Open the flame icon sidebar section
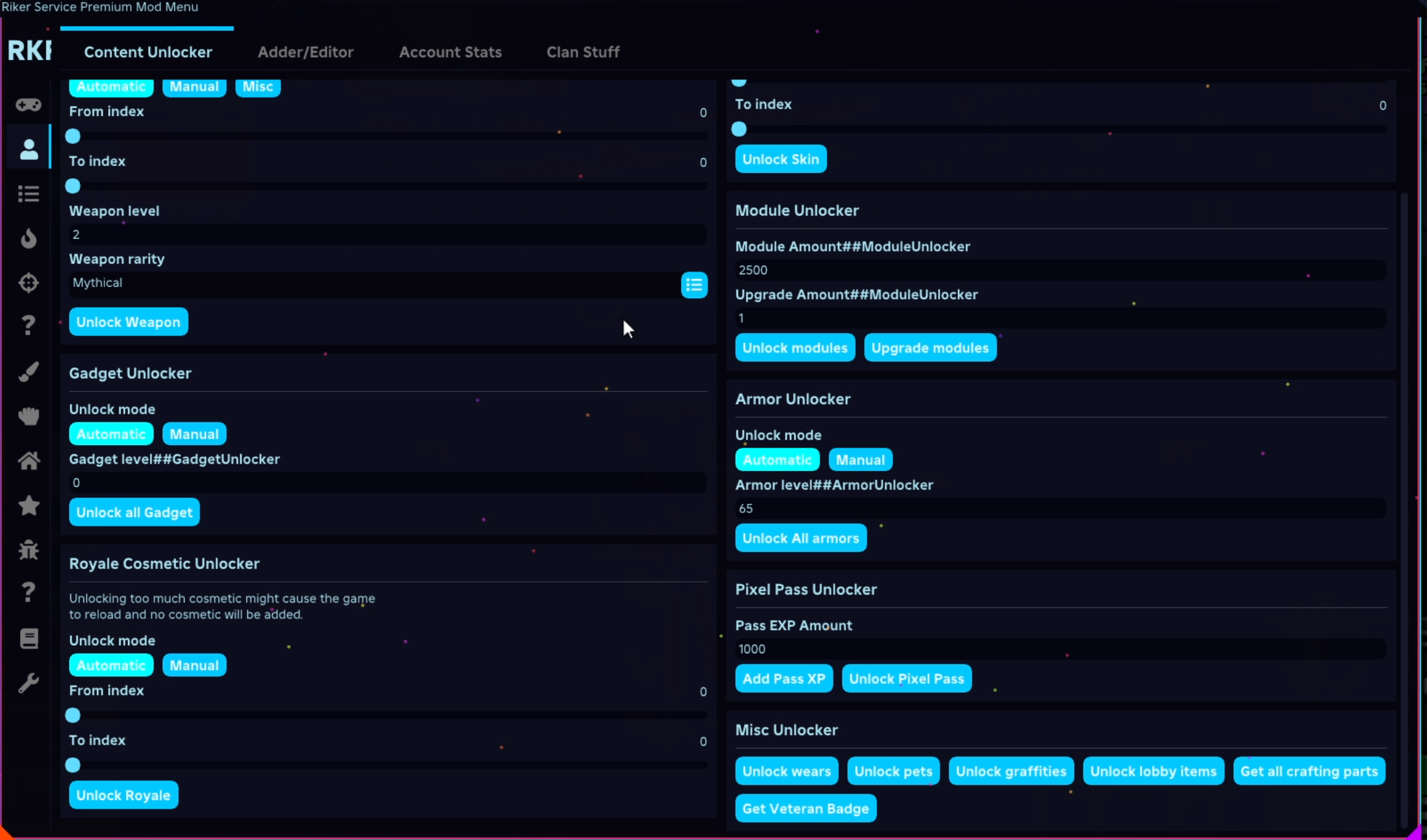The image size is (1427, 840). tap(28, 238)
